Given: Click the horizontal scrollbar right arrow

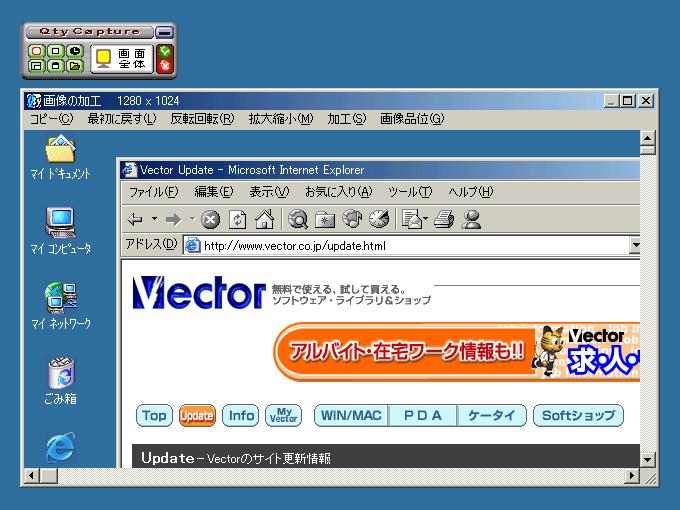Looking at the screenshot, I should (631, 476).
